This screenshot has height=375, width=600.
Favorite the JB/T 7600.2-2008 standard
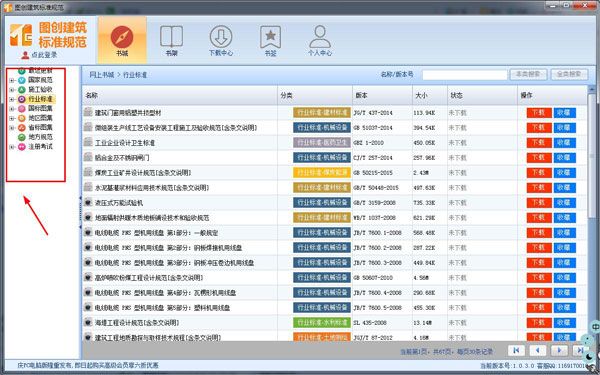(564, 248)
